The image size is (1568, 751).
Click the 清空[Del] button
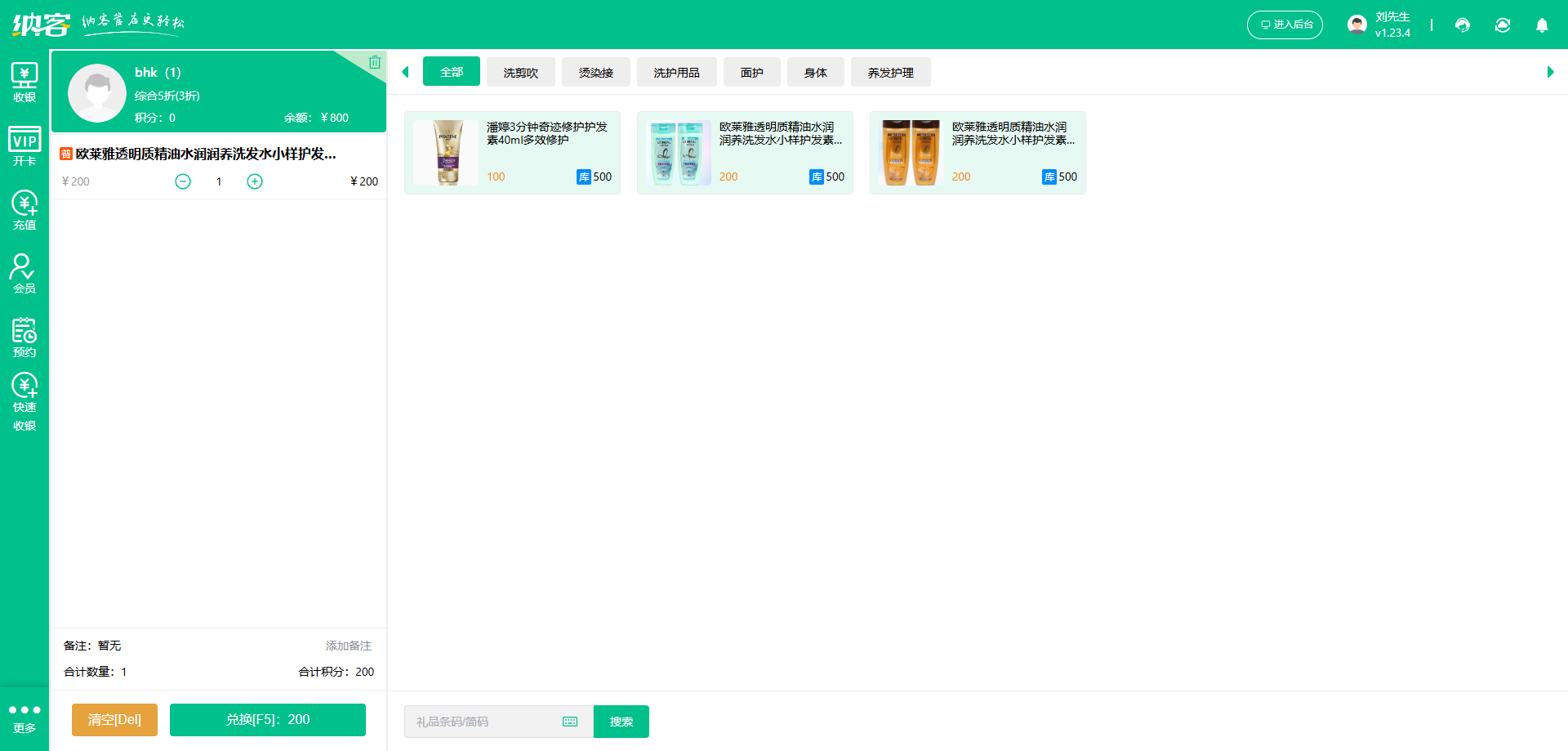point(114,720)
